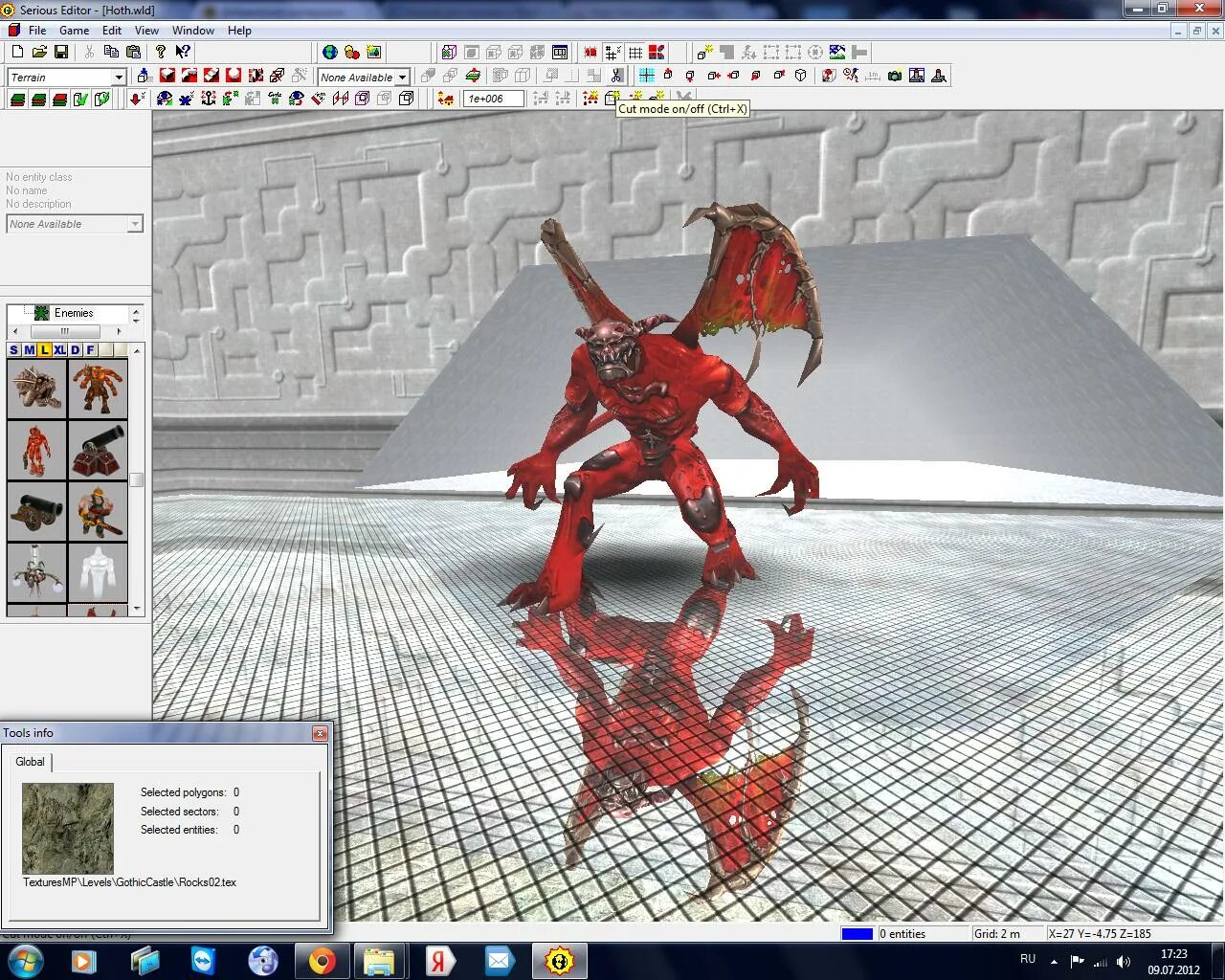Toggle the grid with crossed lines icon
This screenshot has width=1225, height=980.
(x=612, y=52)
